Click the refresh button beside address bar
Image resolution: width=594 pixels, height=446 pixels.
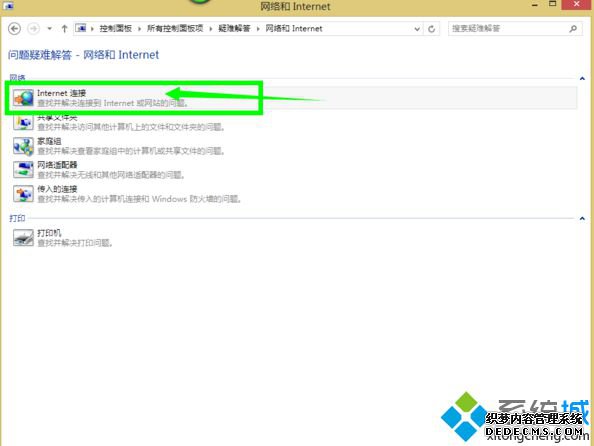(431, 29)
